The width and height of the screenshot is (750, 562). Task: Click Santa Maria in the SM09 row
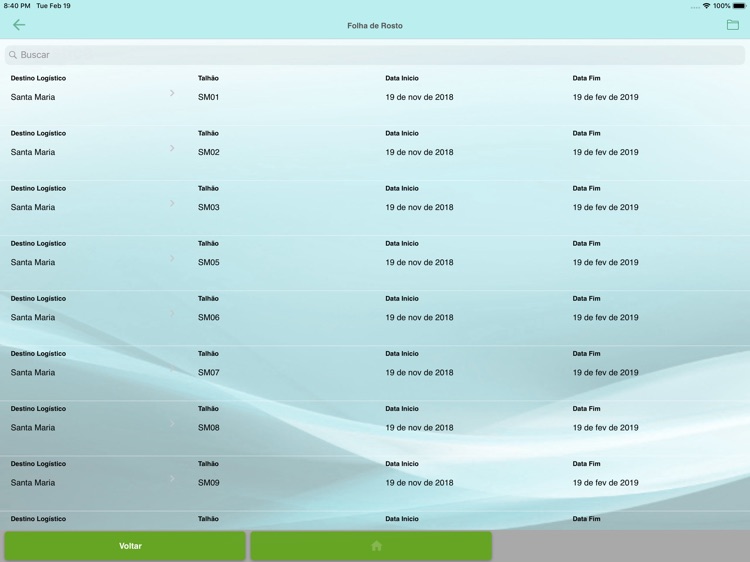33,483
